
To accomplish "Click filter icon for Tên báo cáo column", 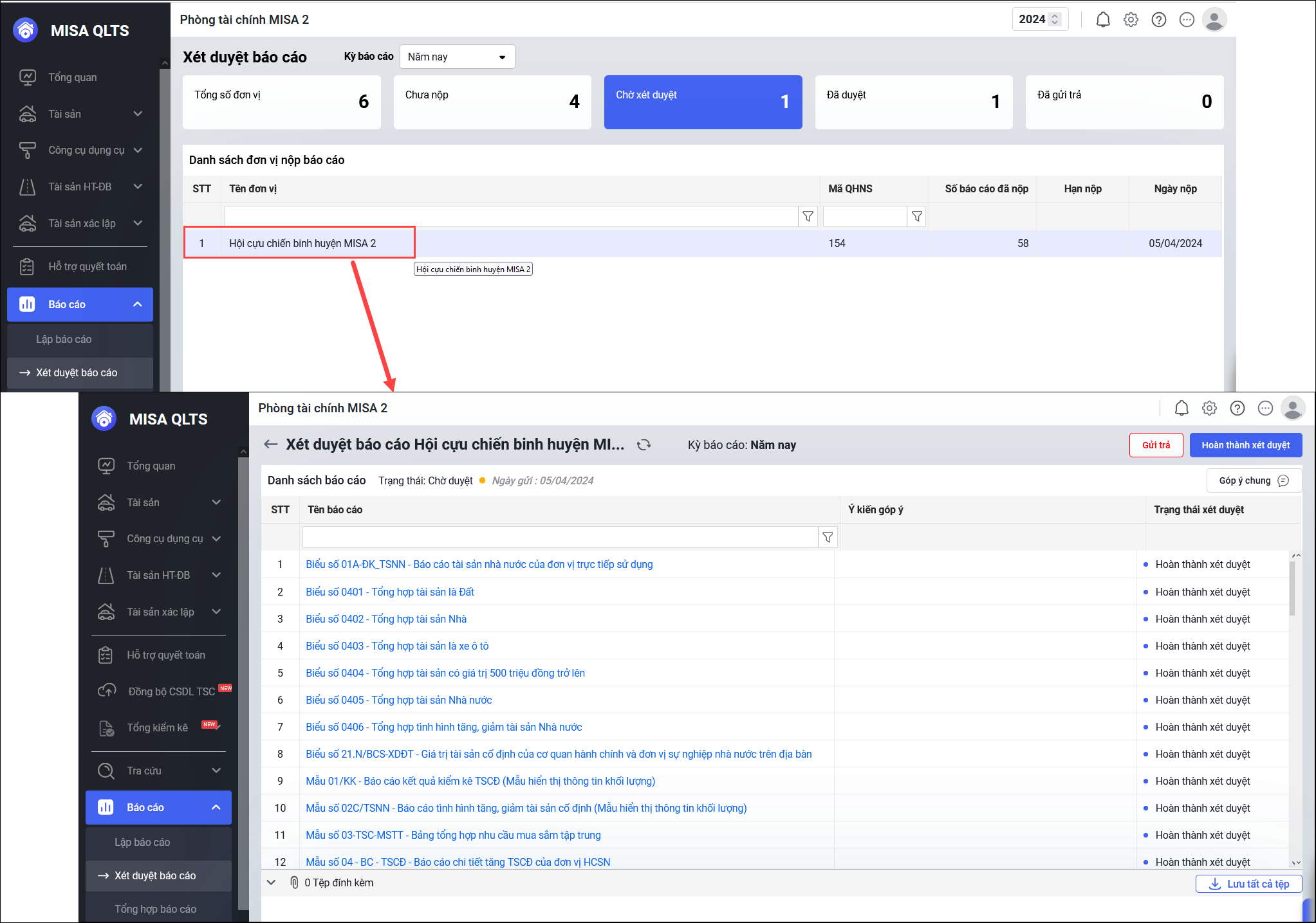I will pyautogui.click(x=828, y=537).
